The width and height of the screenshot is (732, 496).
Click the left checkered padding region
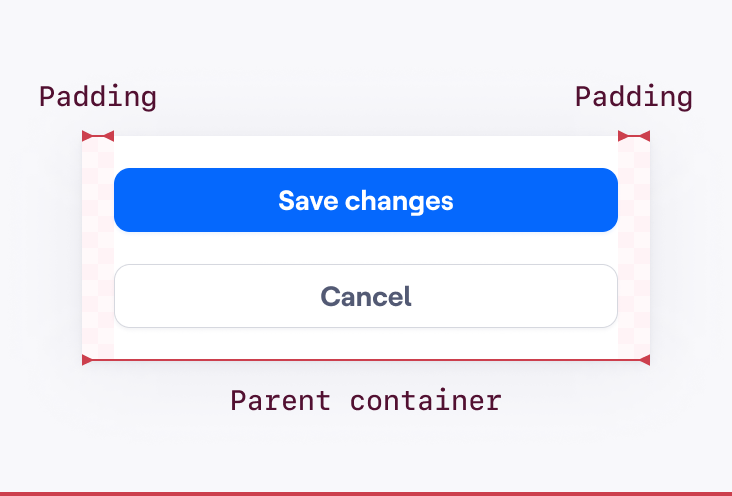[x=98, y=248]
